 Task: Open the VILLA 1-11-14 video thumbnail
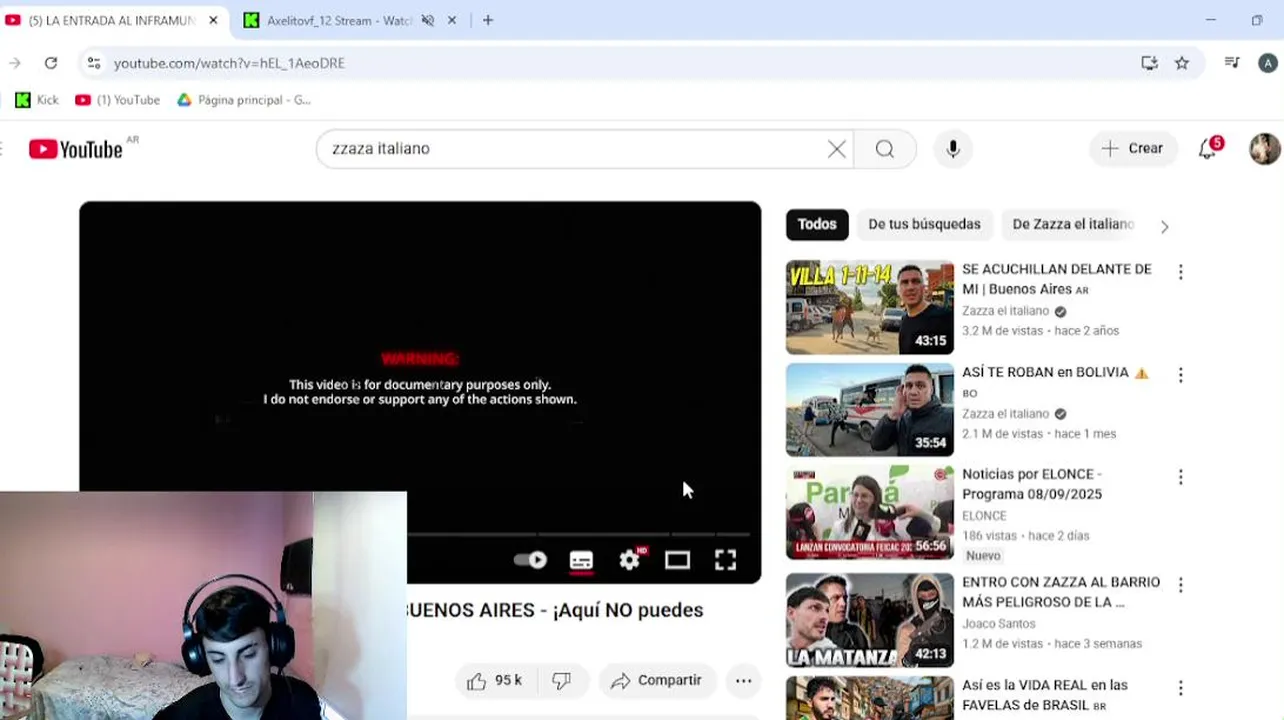[x=870, y=307]
